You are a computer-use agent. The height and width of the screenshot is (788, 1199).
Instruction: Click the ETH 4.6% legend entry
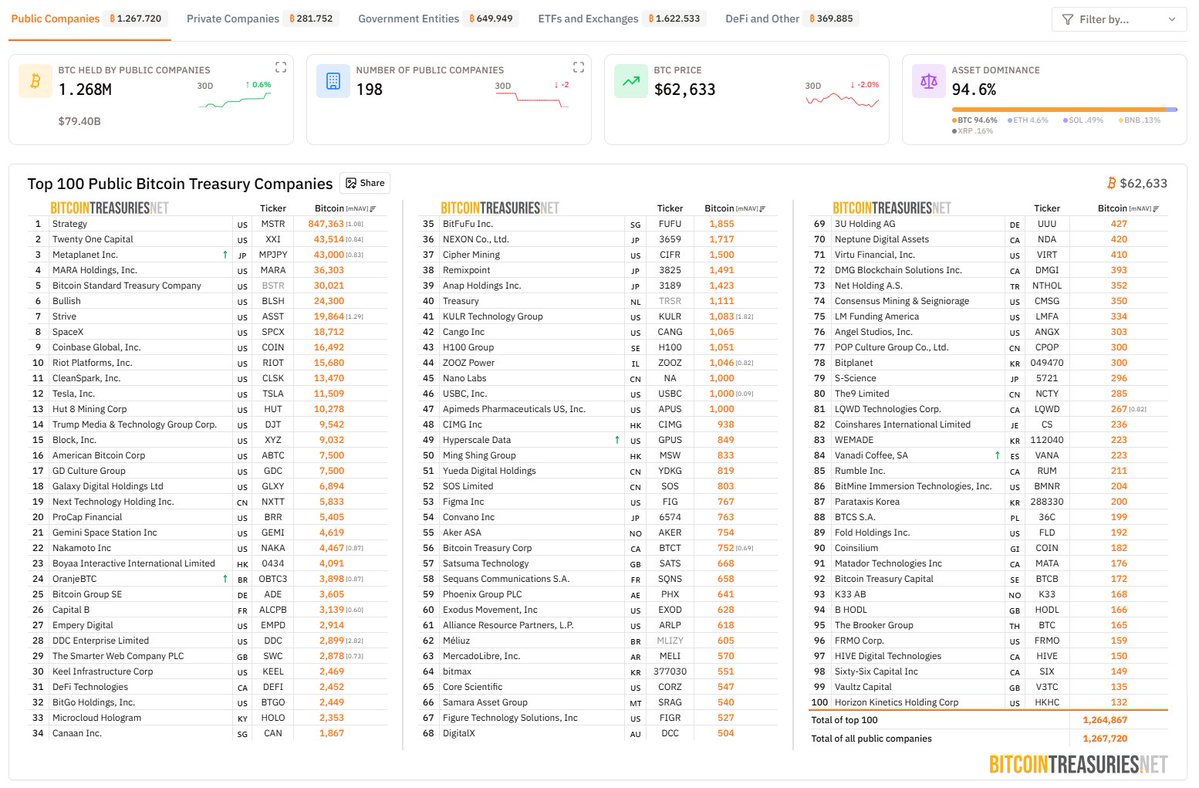point(1028,120)
